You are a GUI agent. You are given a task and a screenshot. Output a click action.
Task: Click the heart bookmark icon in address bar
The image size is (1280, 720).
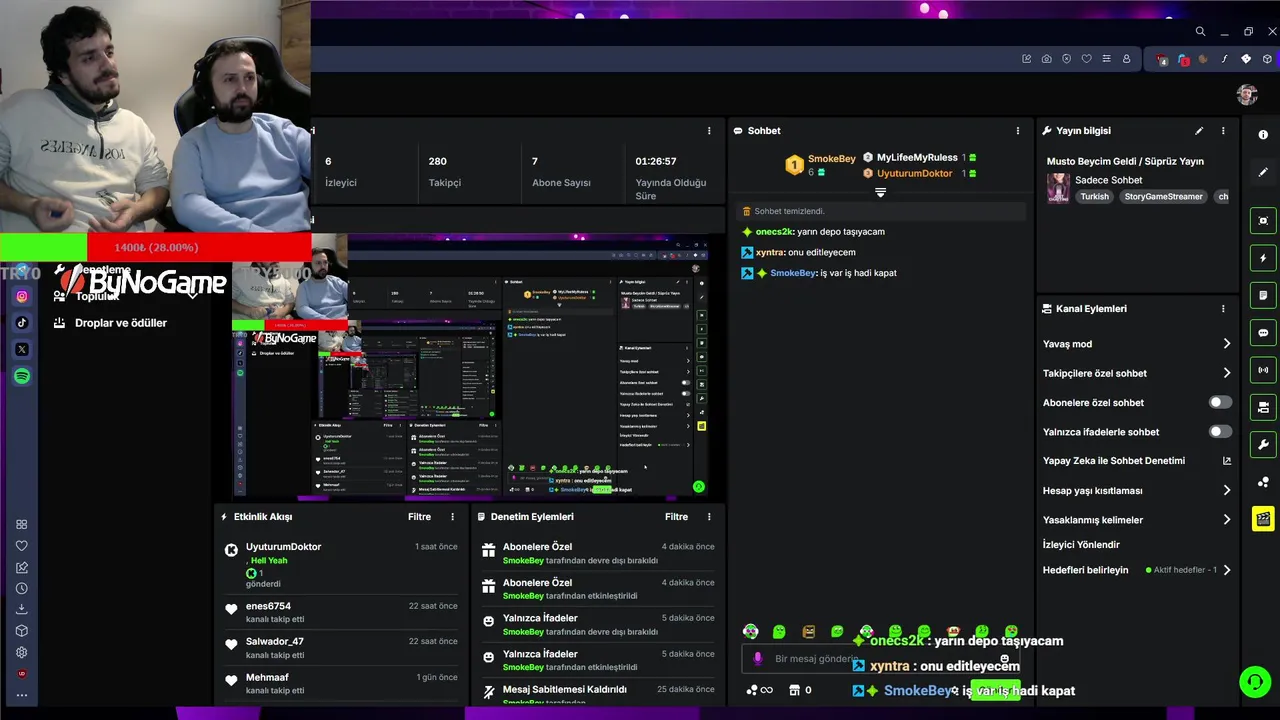1086,59
